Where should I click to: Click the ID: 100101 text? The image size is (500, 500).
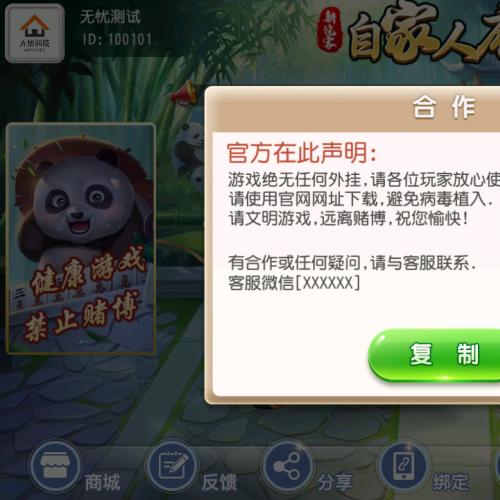point(117,39)
